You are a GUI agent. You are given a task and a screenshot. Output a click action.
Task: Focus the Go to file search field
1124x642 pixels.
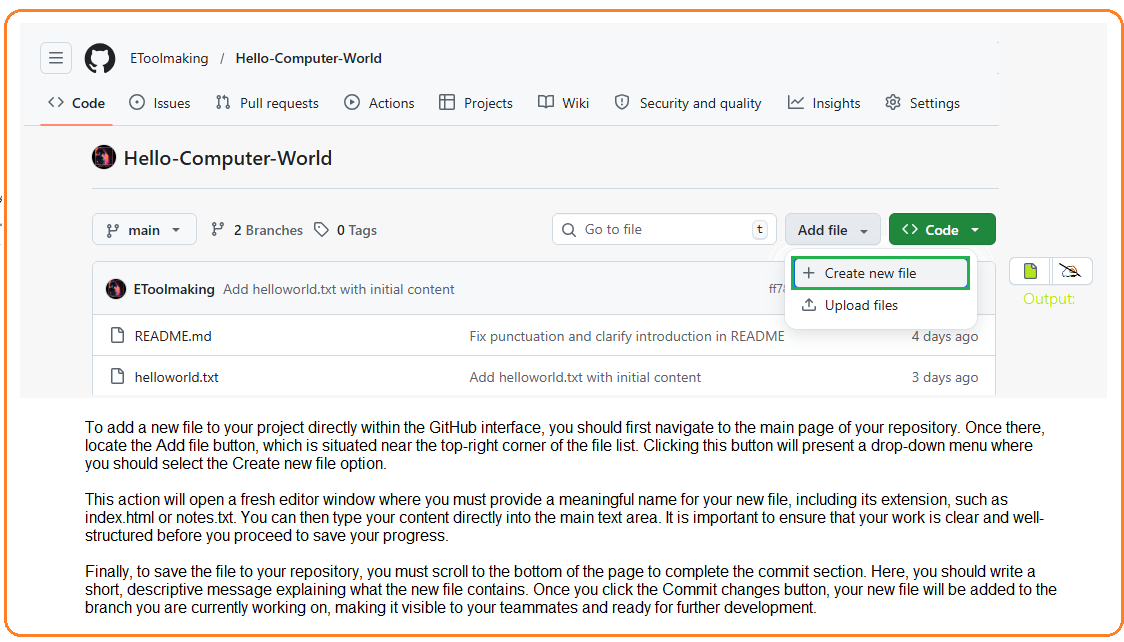point(664,229)
